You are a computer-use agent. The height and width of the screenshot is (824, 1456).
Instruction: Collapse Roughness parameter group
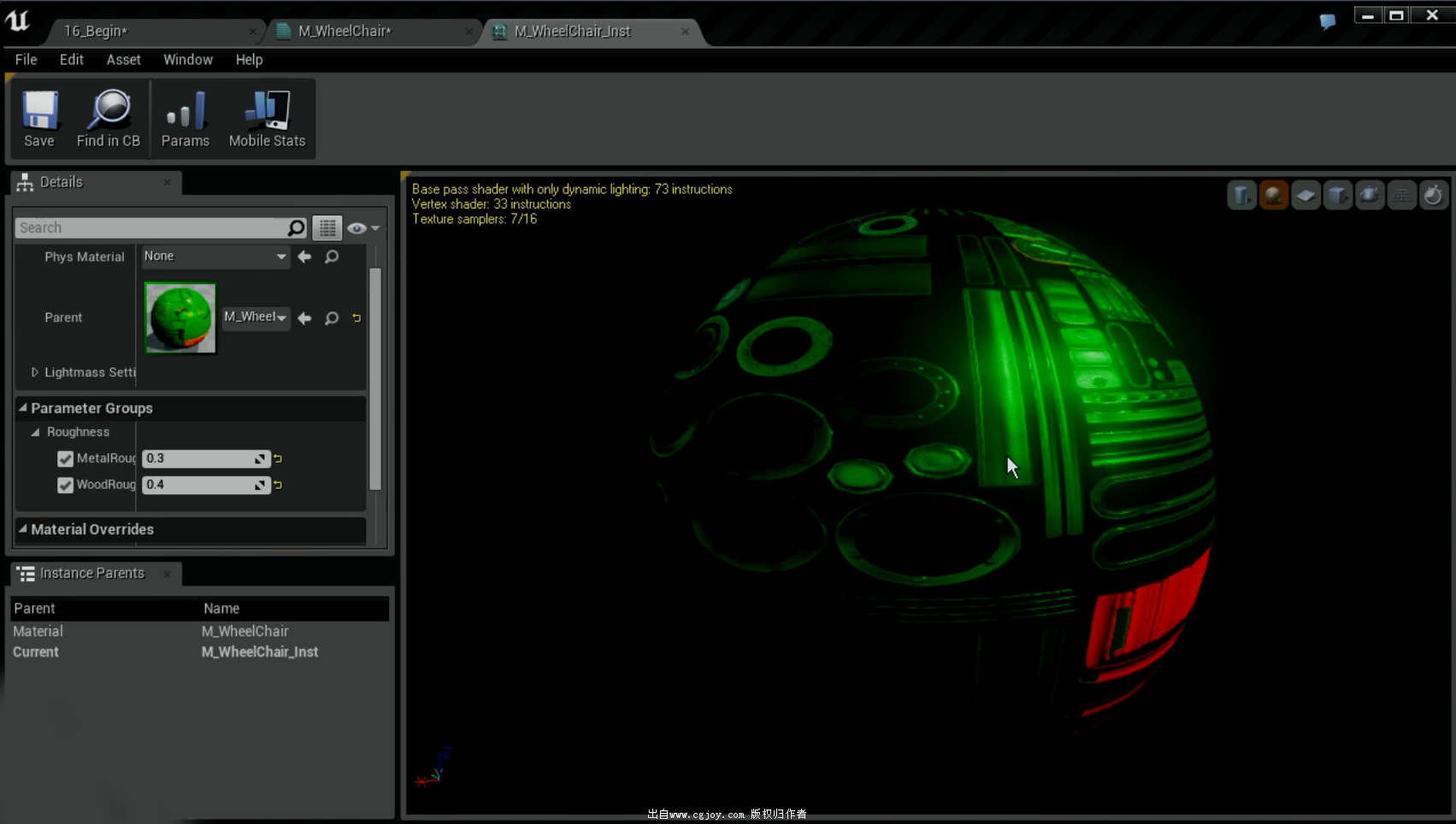pos(35,433)
